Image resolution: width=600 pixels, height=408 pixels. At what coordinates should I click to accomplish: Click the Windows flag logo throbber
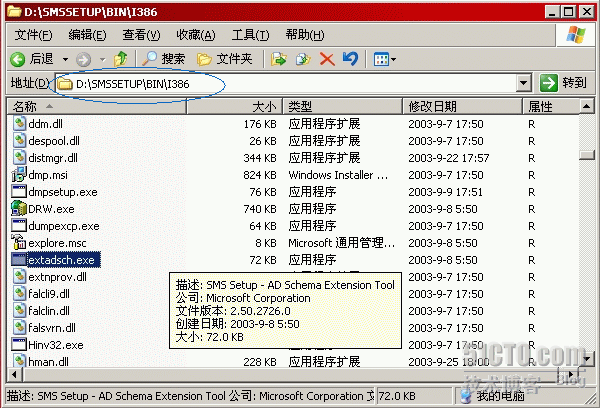[576, 34]
